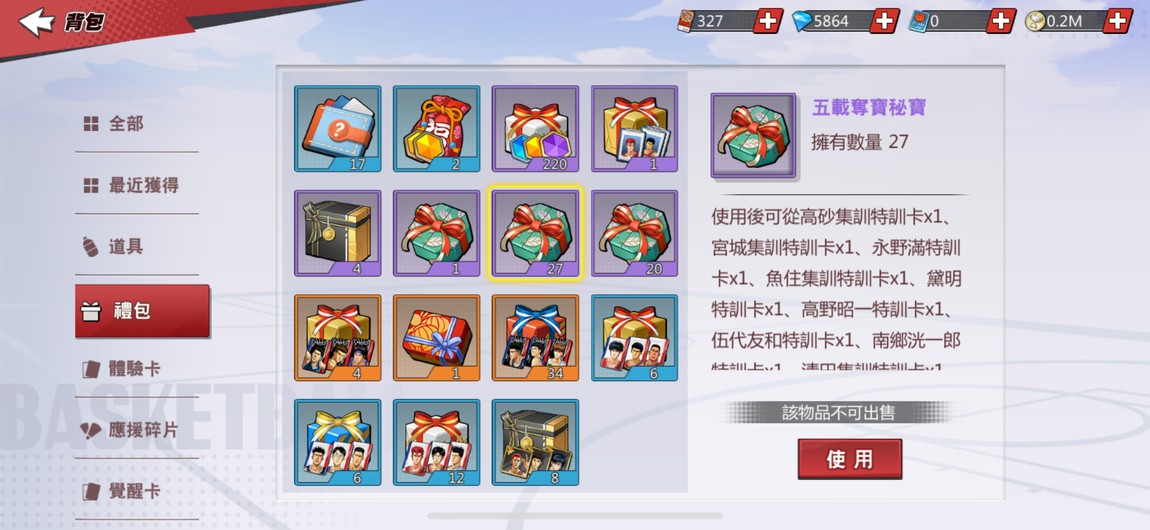The height and width of the screenshot is (530, 1150).
Task: Select the black gold-trimmed chest with 4
Action: coord(337,233)
